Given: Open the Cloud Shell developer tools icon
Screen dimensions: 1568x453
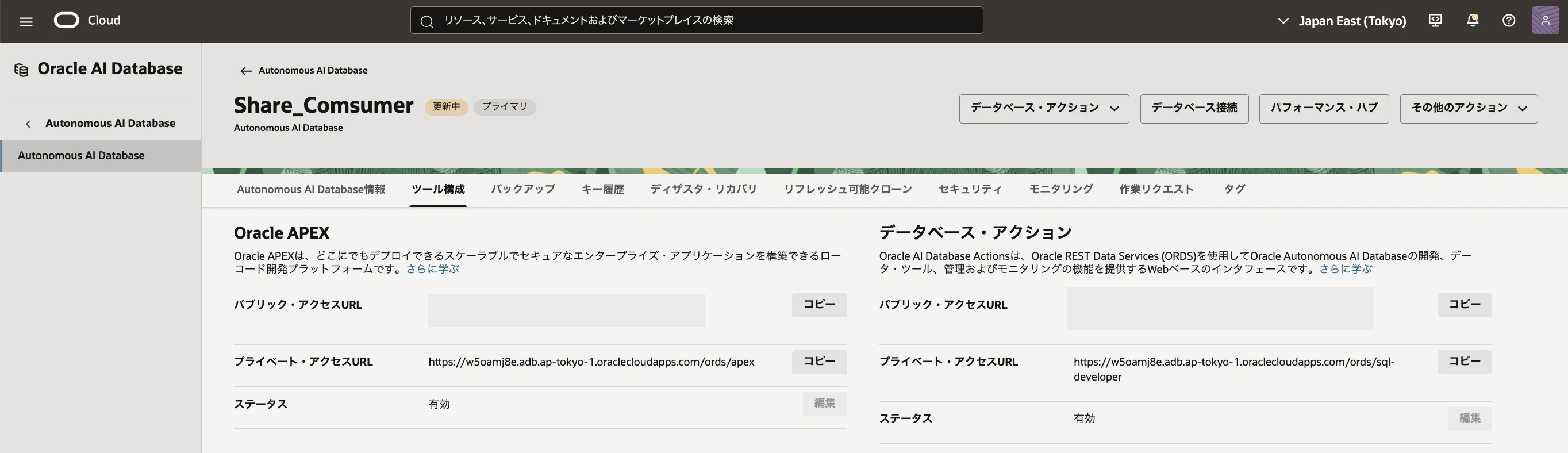Looking at the screenshot, I should point(1435,21).
